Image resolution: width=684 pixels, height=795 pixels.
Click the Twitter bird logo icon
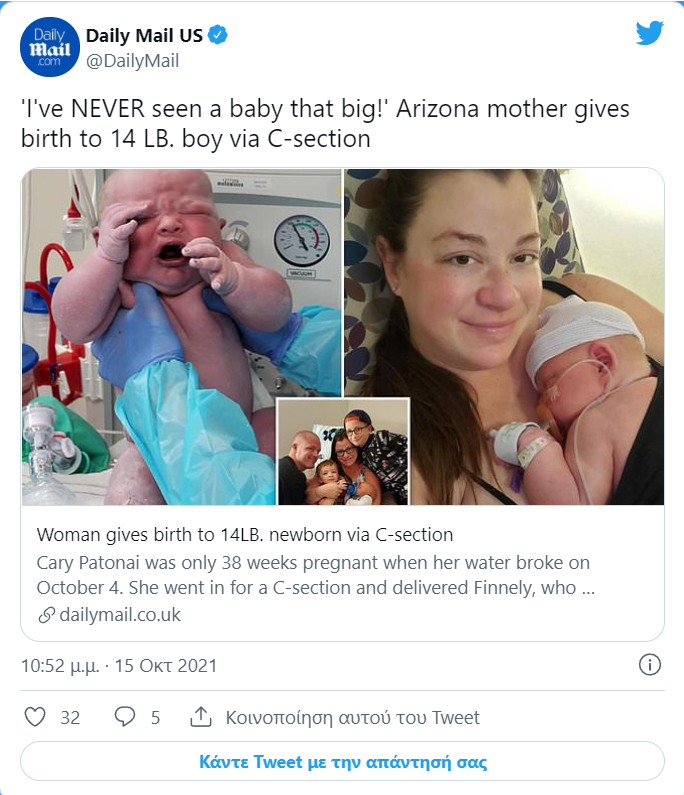[x=650, y=33]
